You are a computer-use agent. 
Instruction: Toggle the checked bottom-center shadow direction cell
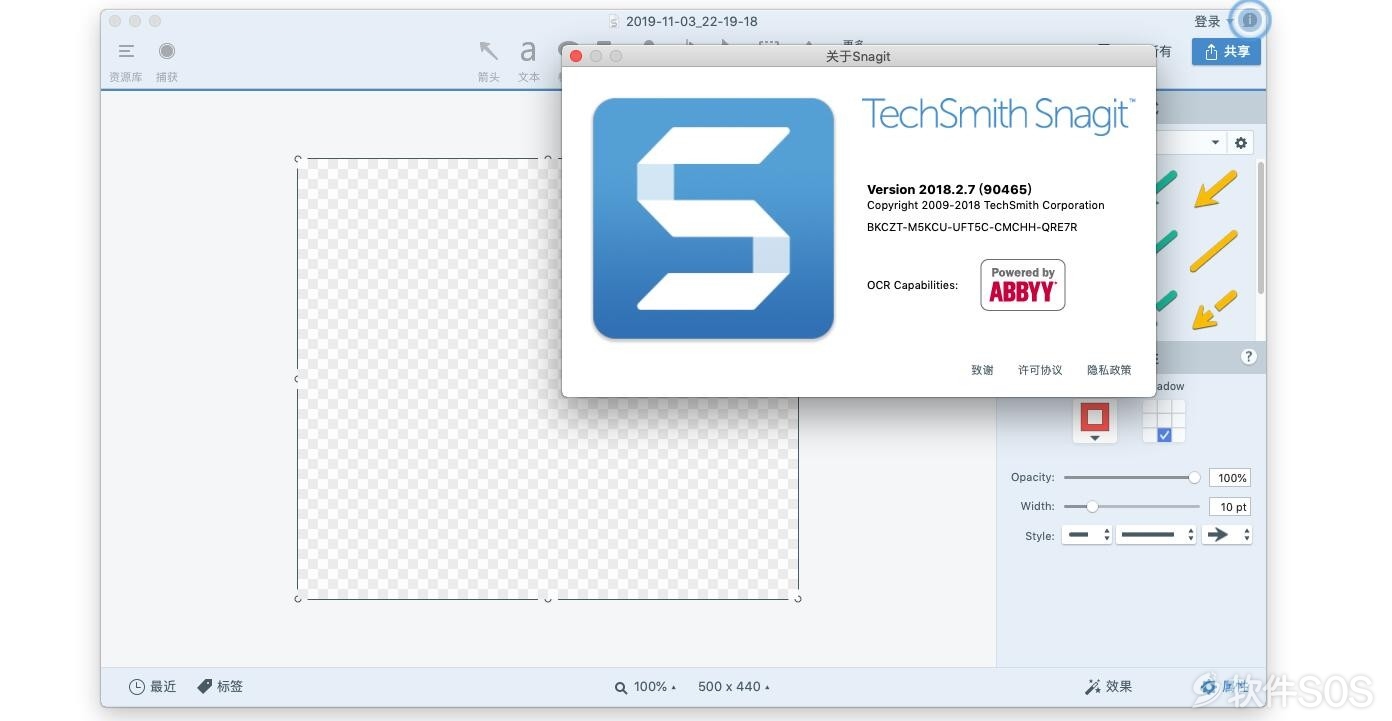click(1164, 435)
